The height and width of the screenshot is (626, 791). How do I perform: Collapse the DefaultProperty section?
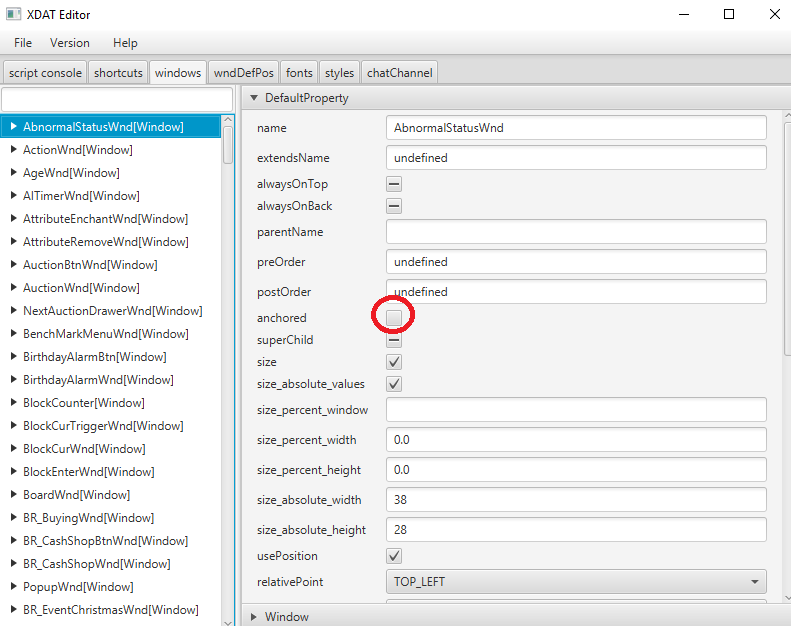pos(254,97)
